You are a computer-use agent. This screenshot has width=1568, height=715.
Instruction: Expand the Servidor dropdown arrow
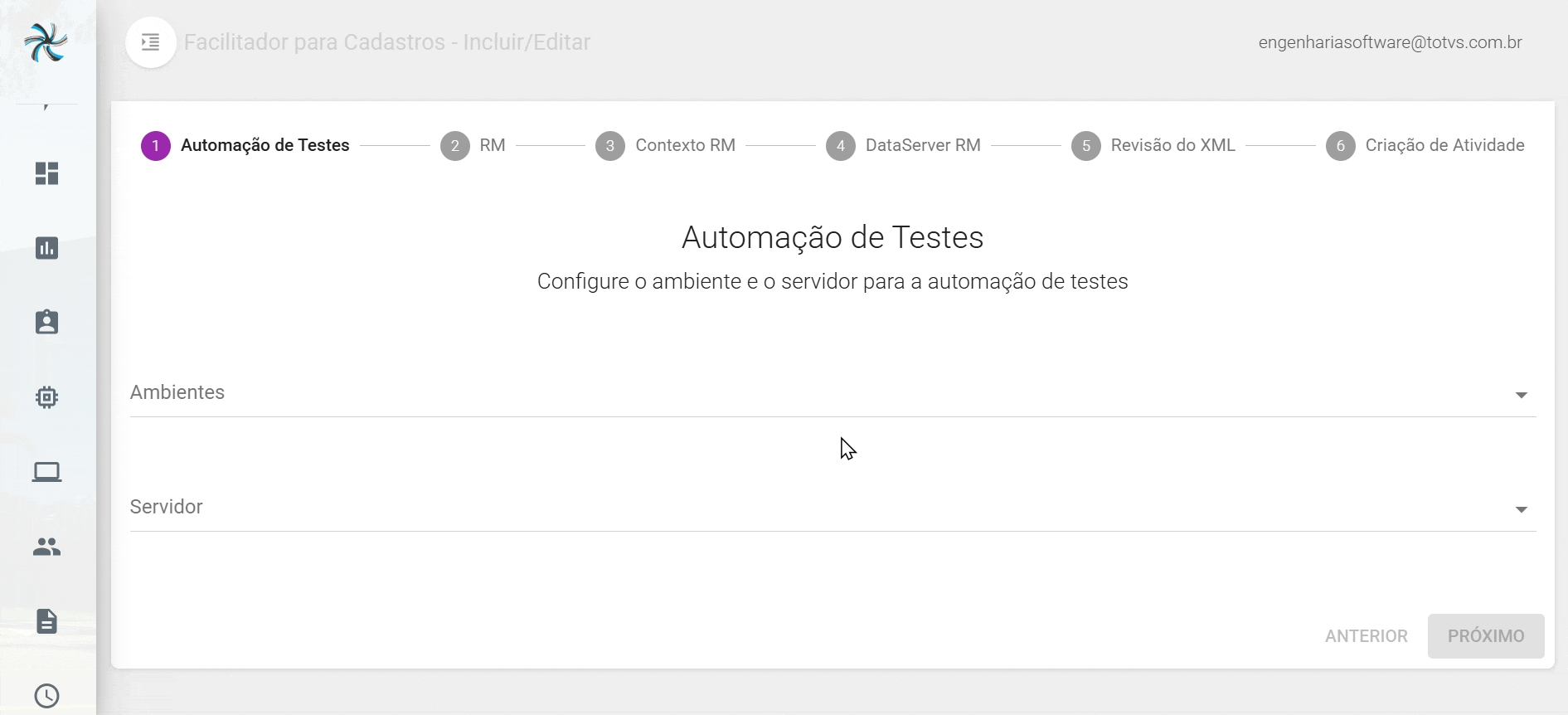(1521, 509)
